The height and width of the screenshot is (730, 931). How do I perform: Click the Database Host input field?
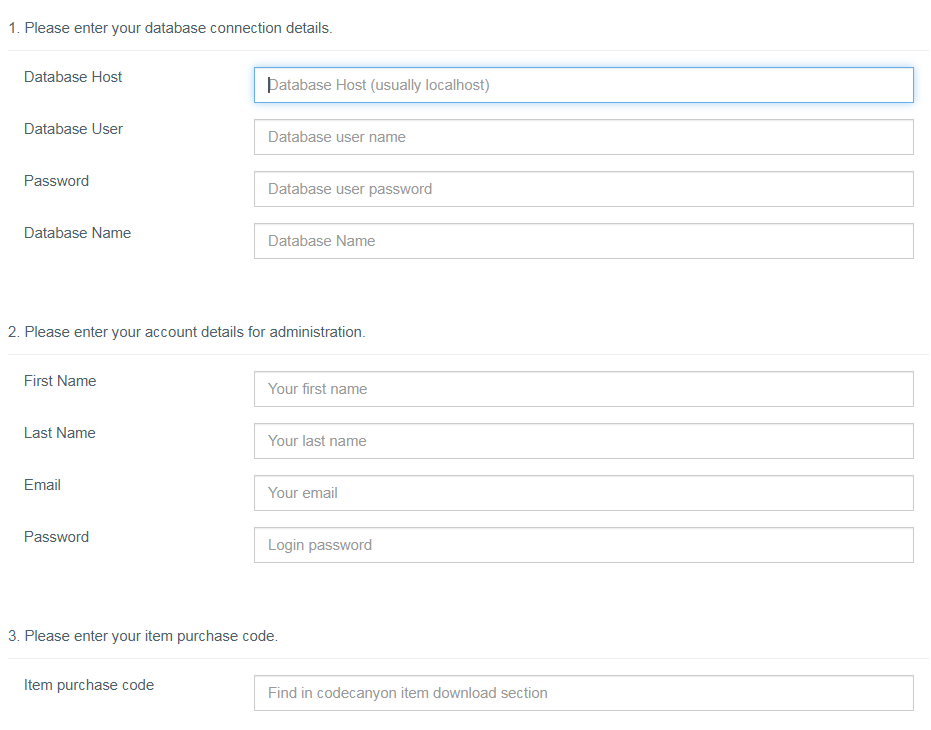click(583, 85)
